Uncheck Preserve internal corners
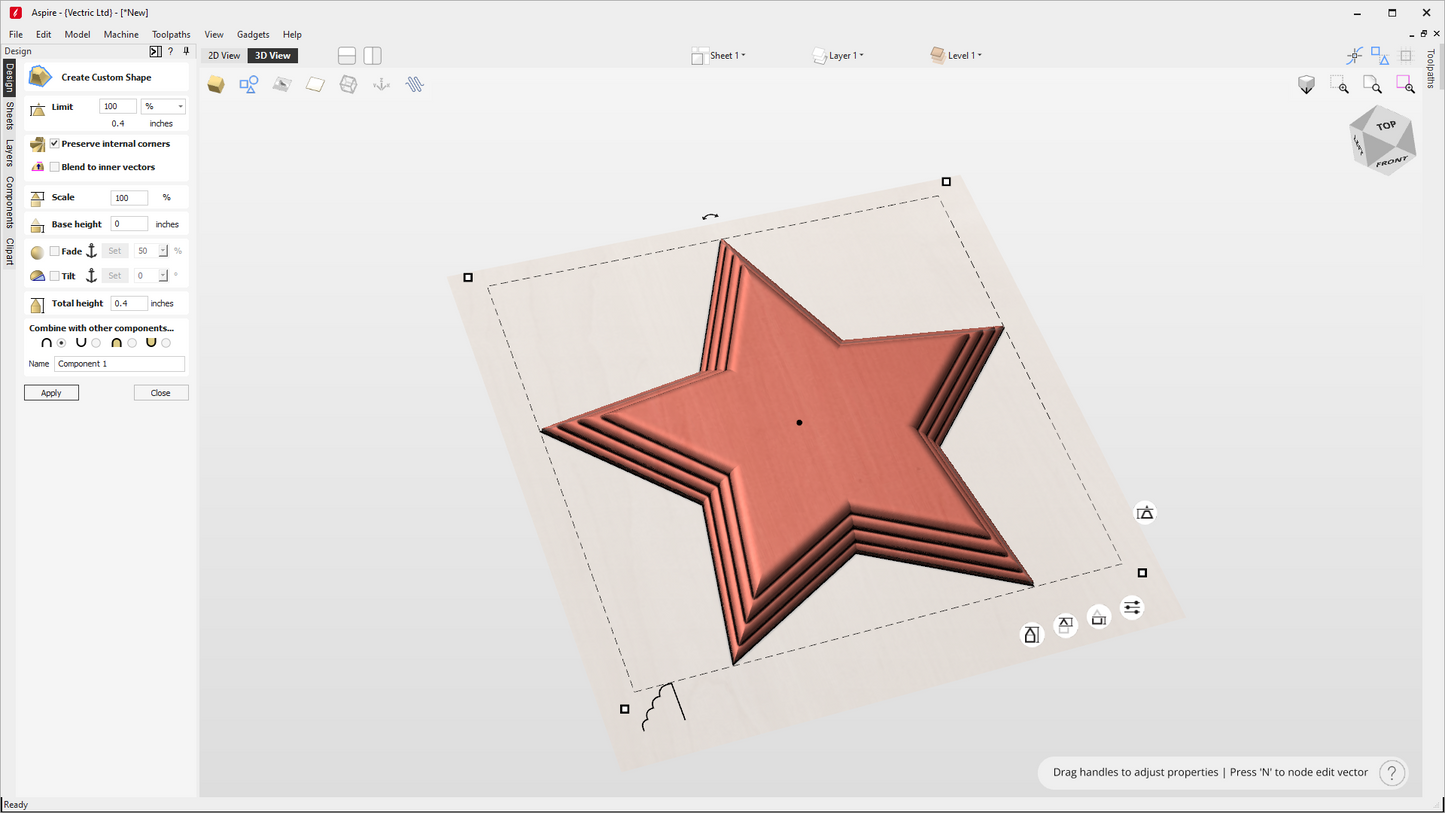1445x813 pixels. (x=55, y=144)
